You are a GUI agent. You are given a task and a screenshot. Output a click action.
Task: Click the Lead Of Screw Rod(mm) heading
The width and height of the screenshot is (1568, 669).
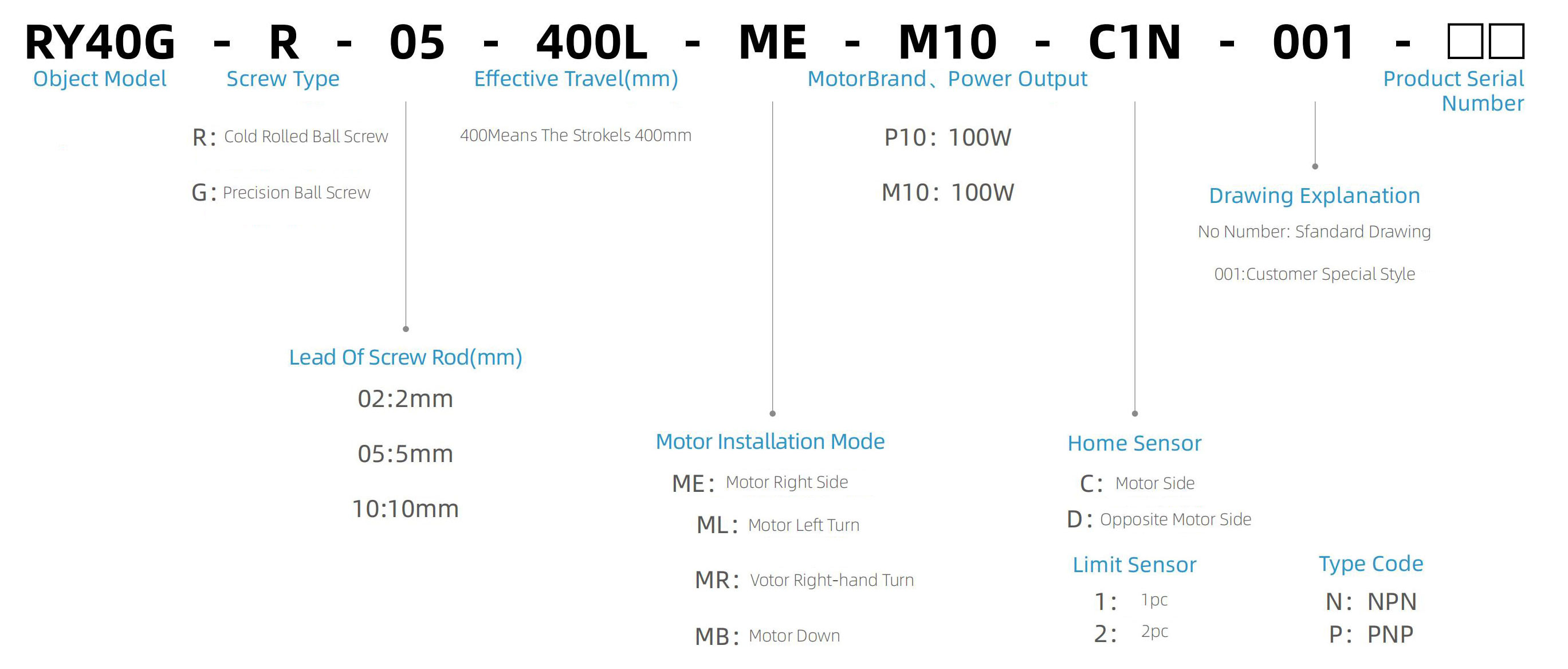tap(406, 357)
